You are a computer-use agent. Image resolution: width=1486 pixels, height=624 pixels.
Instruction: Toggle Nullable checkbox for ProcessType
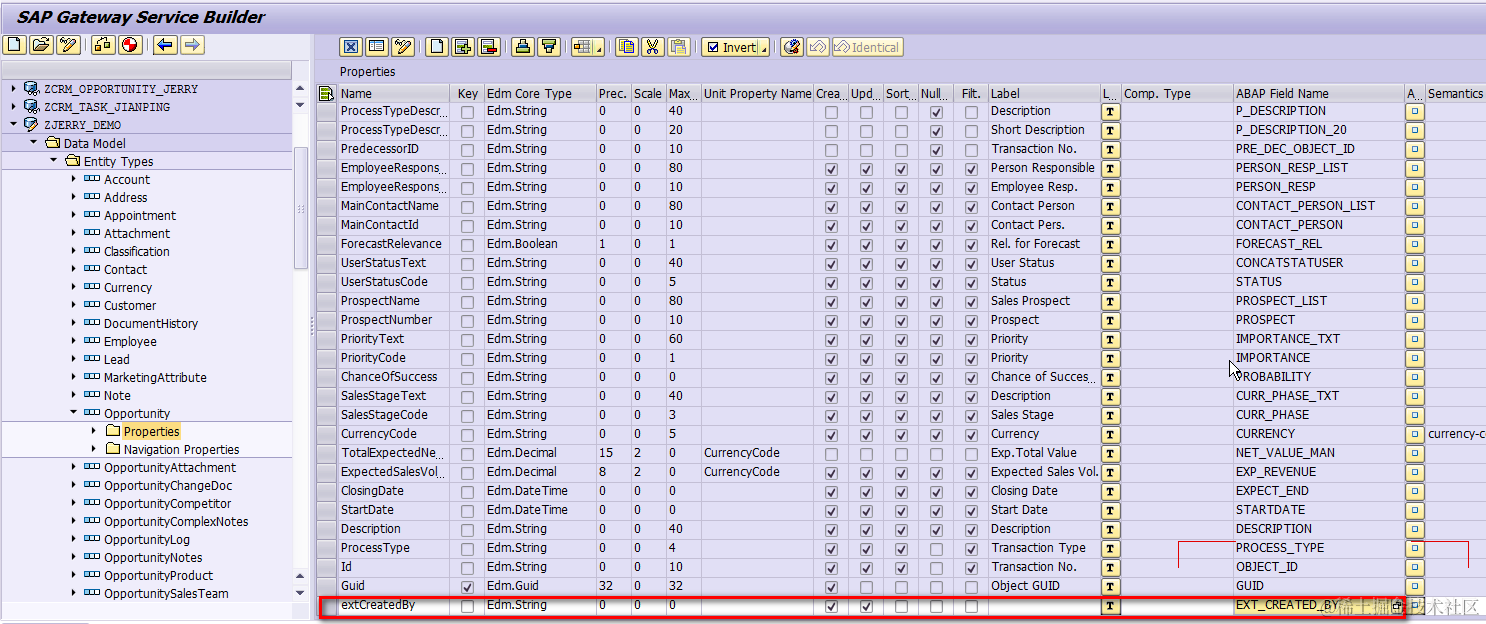point(936,548)
